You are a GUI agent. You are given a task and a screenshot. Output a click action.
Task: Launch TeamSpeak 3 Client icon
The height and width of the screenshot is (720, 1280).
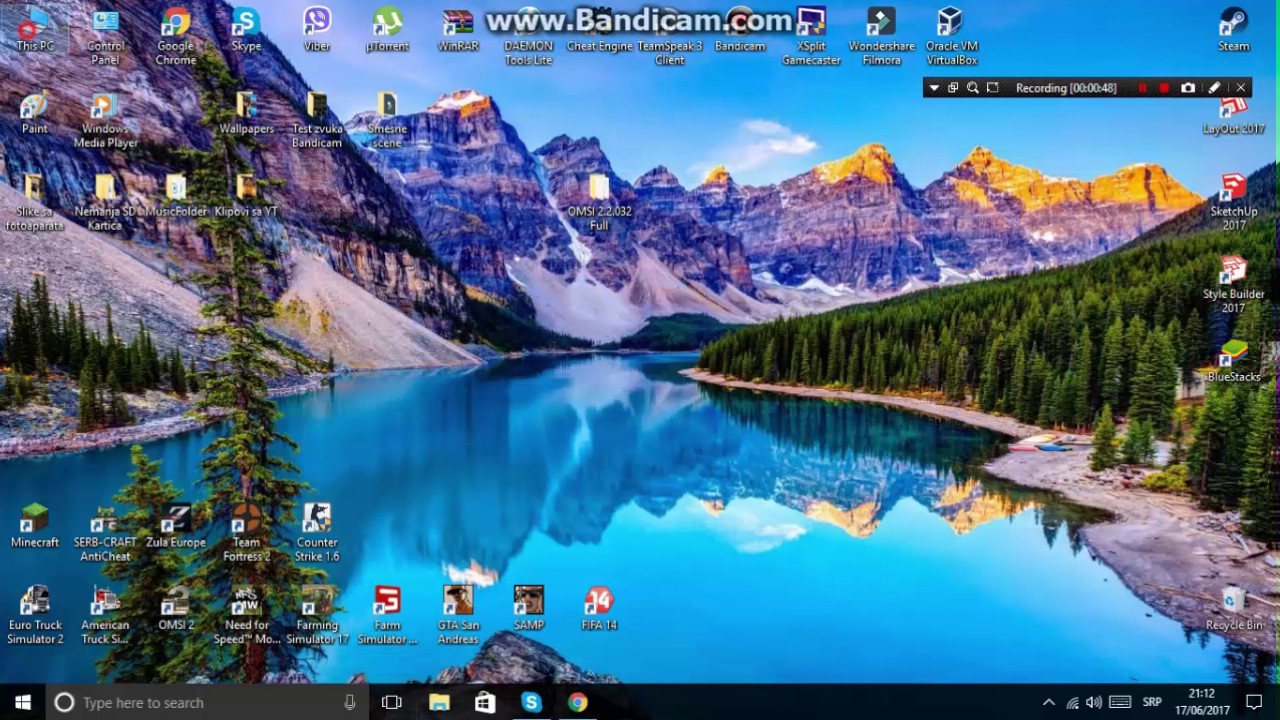[x=670, y=38]
